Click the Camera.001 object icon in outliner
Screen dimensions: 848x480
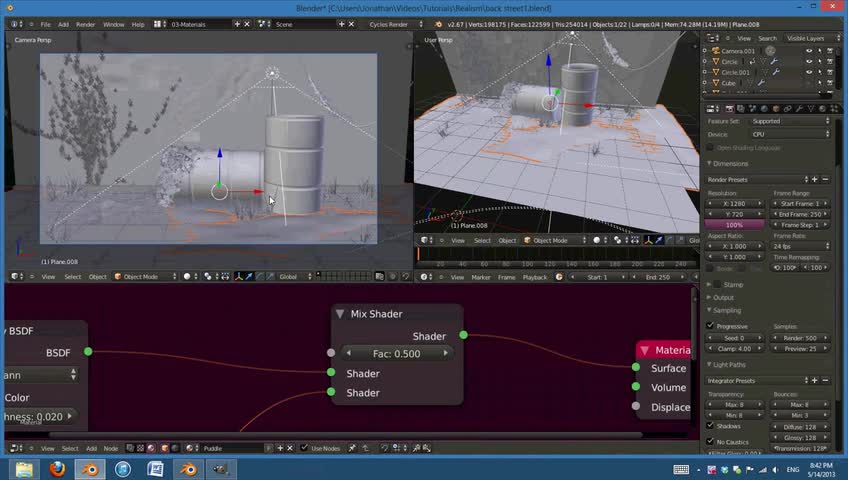click(714, 50)
